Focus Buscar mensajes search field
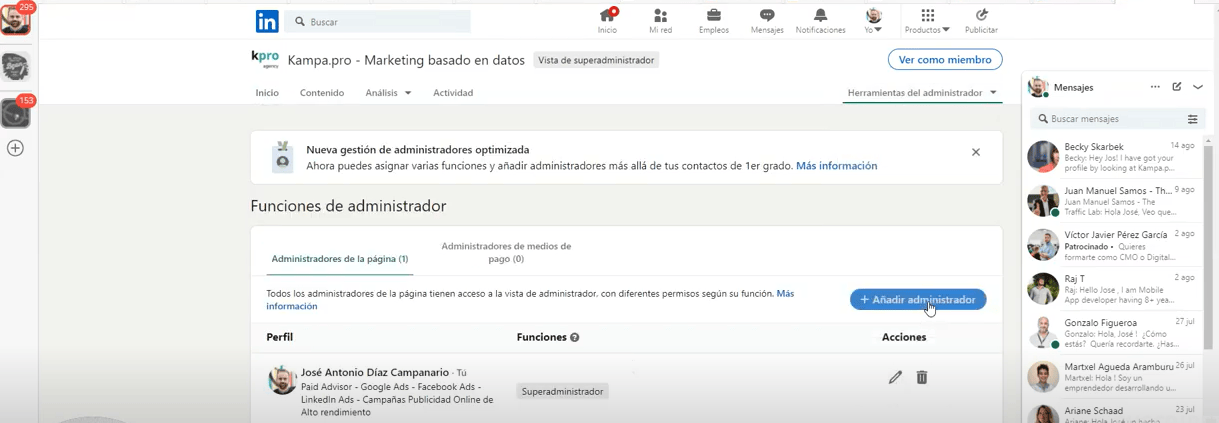Image resolution: width=1219 pixels, height=423 pixels. pos(1108,119)
